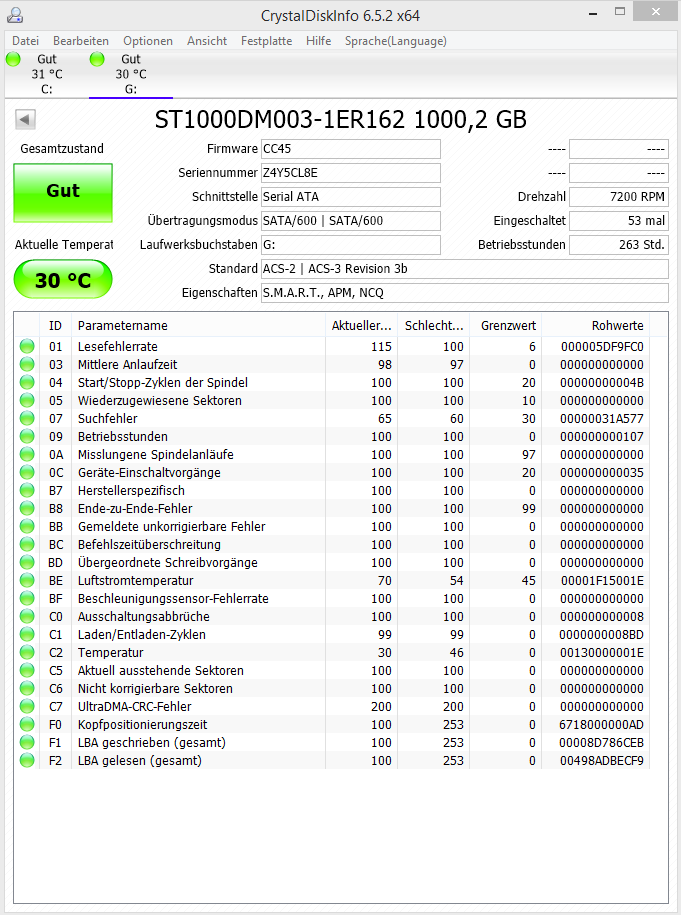Click the Betriebsstunden field 263 Std.
Image resolution: width=681 pixels, height=915 pixels.
click(619, 245)
